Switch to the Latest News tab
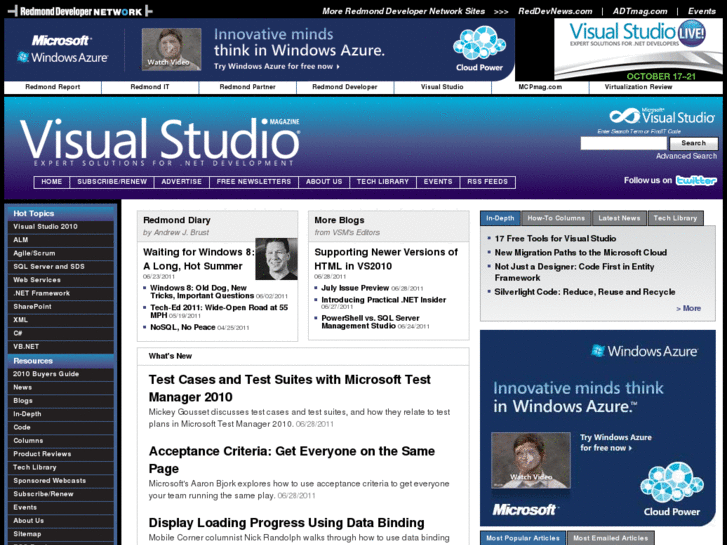The image size is (727, 545). pos(619,218)
